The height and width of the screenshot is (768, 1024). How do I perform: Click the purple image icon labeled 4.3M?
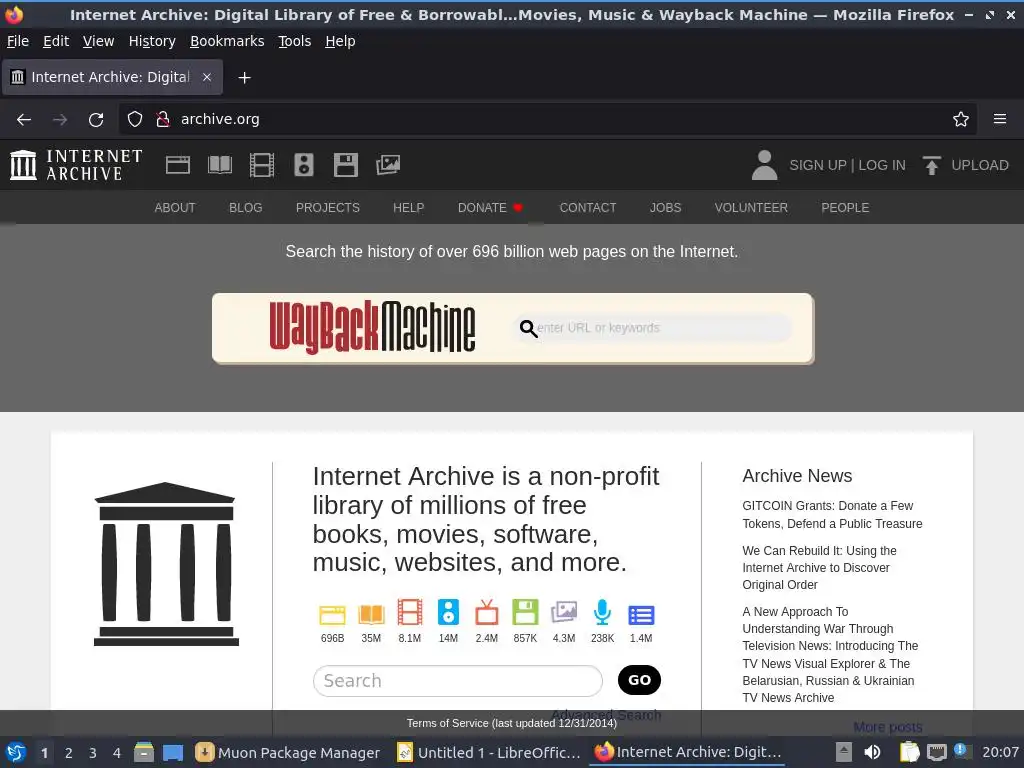(x=564, y=613)
